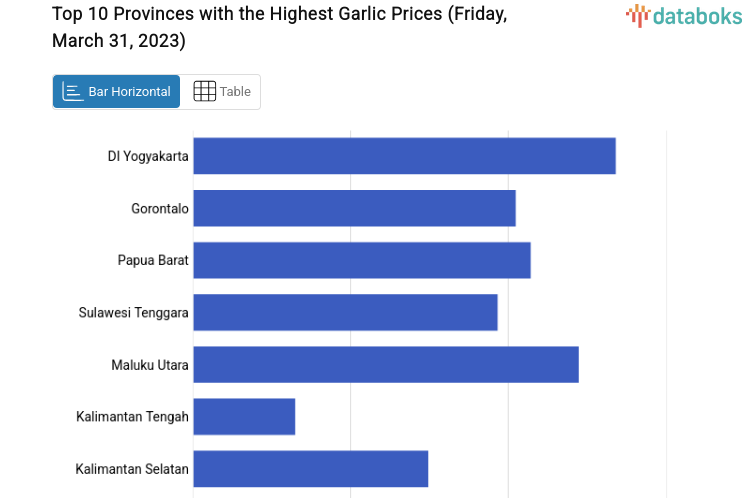Select the Papua Barat axis label

[153, 260]
